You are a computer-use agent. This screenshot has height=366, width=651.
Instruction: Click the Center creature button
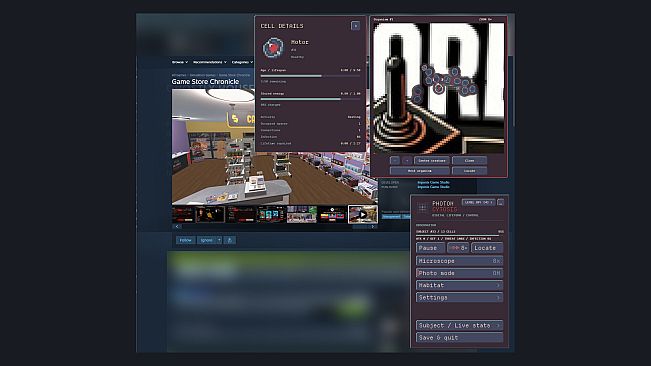[431, 161]
